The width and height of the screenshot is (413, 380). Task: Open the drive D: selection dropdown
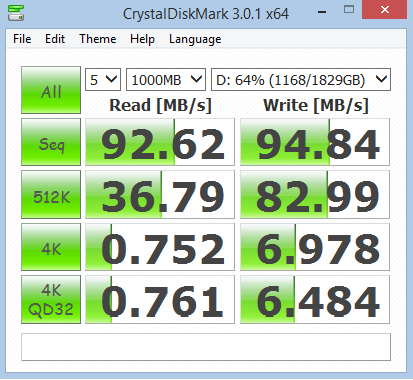point(301,80)
